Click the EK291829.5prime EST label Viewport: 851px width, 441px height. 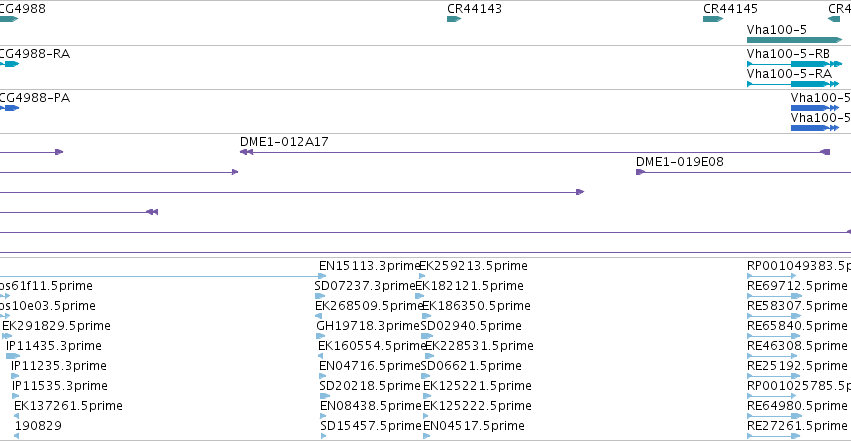[56, 326]
